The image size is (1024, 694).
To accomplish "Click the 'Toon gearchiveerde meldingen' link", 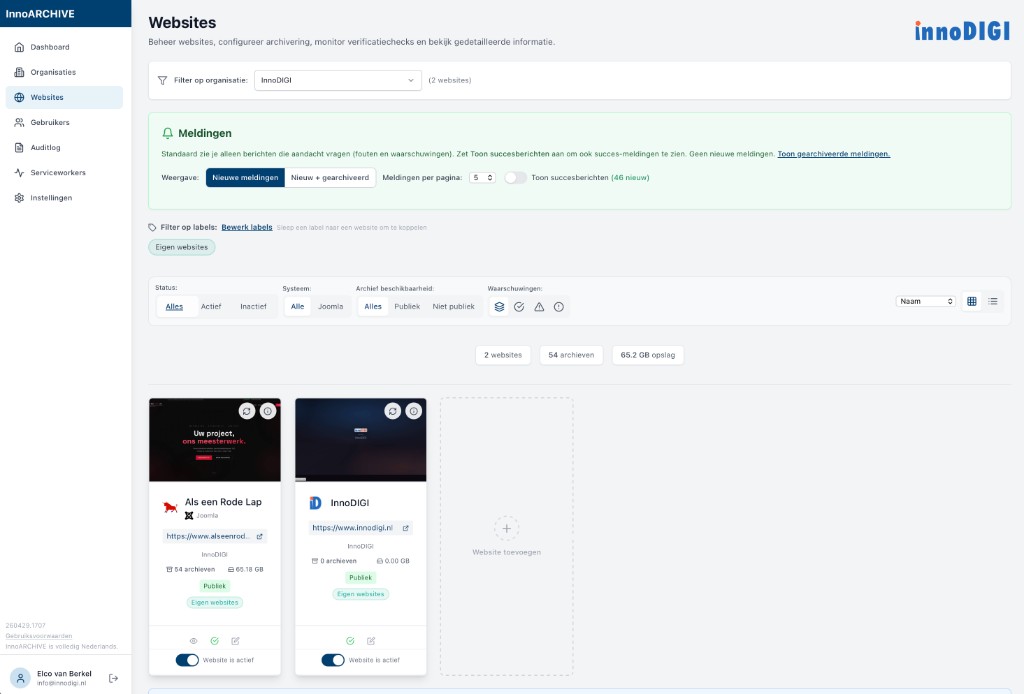I will pos(833,154).
